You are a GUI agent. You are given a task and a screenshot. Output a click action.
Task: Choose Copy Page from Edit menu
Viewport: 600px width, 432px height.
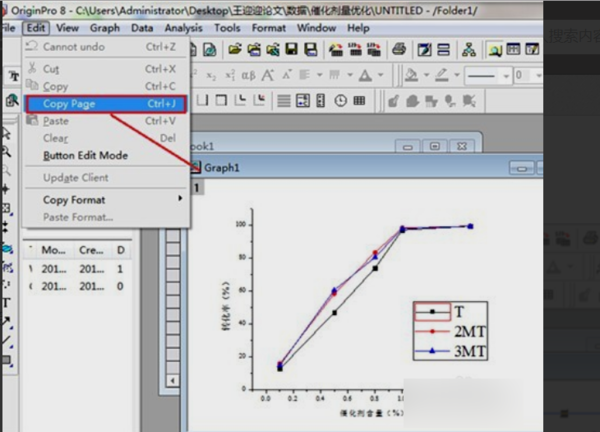(x=106, y=104)
